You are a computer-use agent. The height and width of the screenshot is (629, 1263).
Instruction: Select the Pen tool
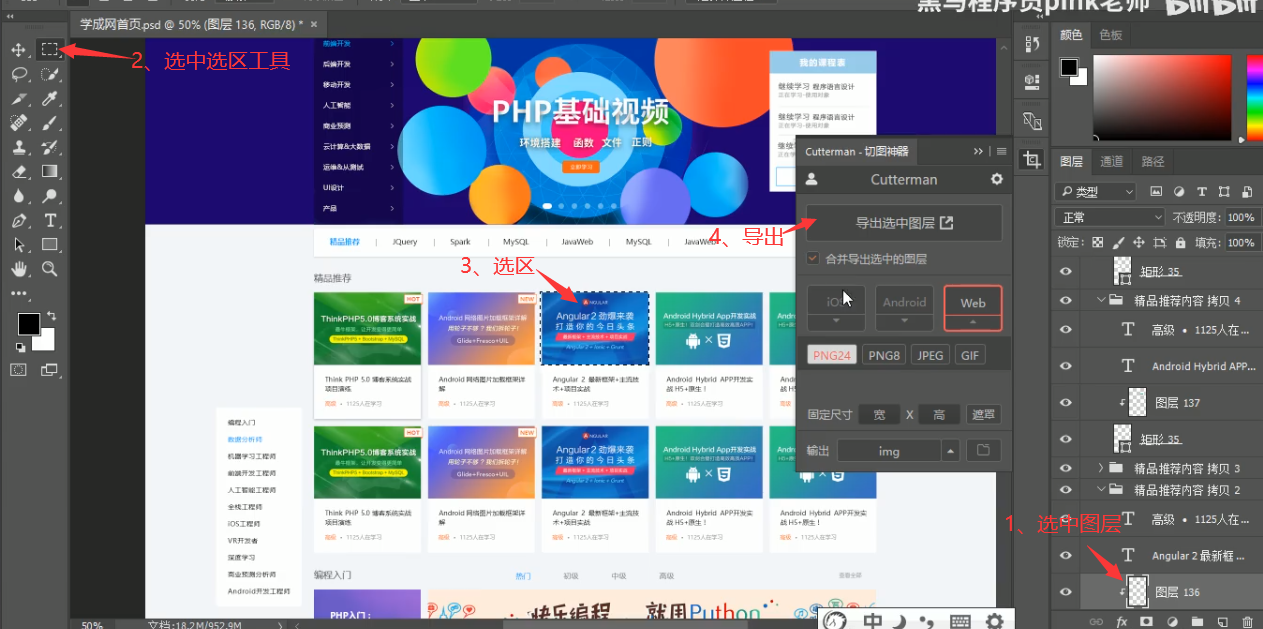point(18,220)
